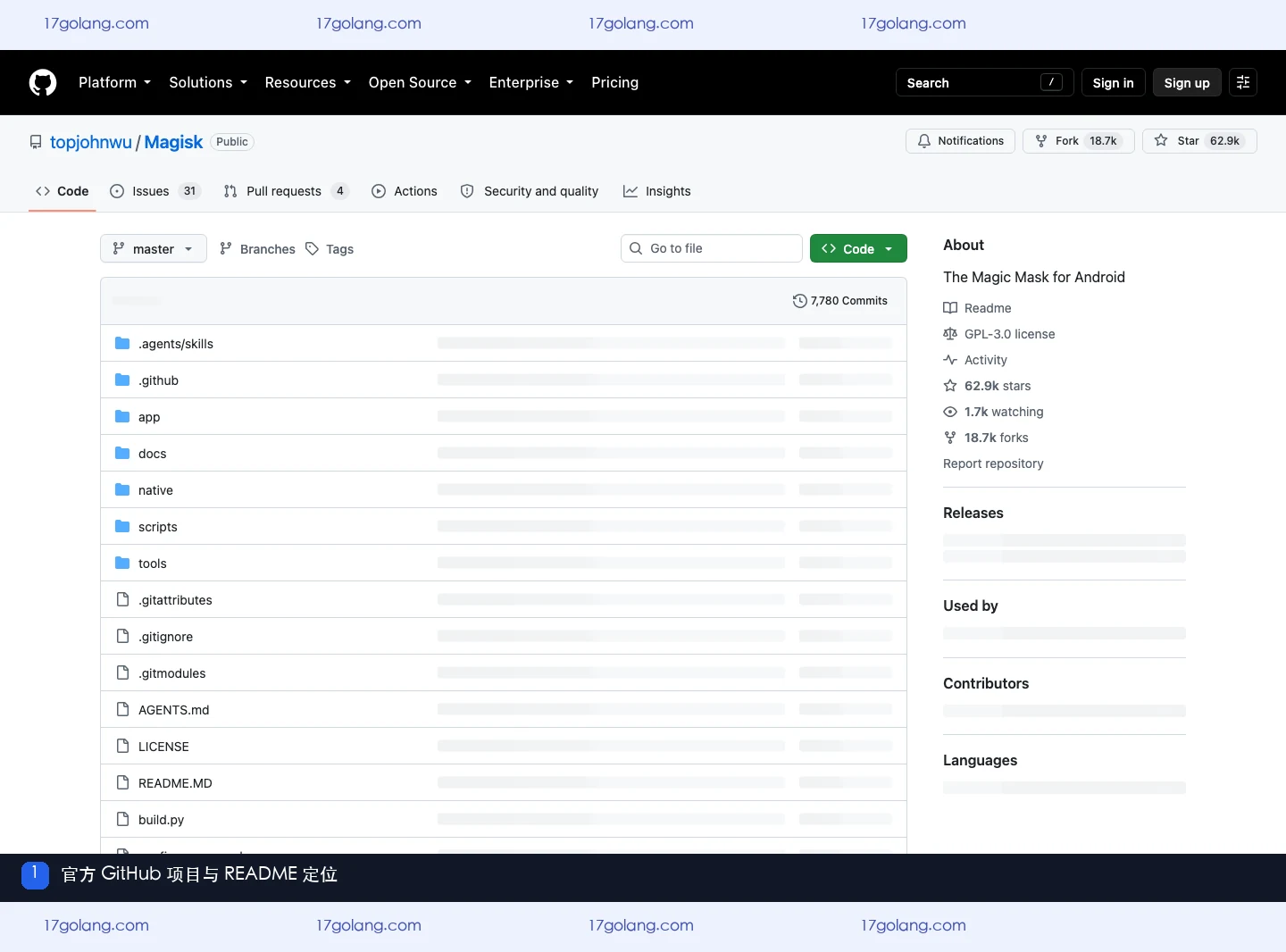
Task: Click the scale icon beside GPL-3.0 license
Action: click(x=950, y=334)
